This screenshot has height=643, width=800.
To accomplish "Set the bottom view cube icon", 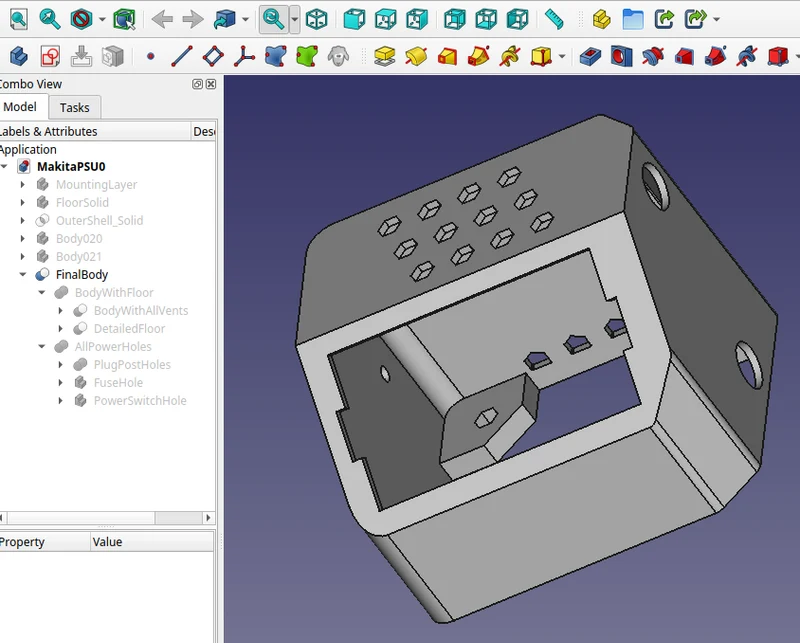I will pos(486,19).
